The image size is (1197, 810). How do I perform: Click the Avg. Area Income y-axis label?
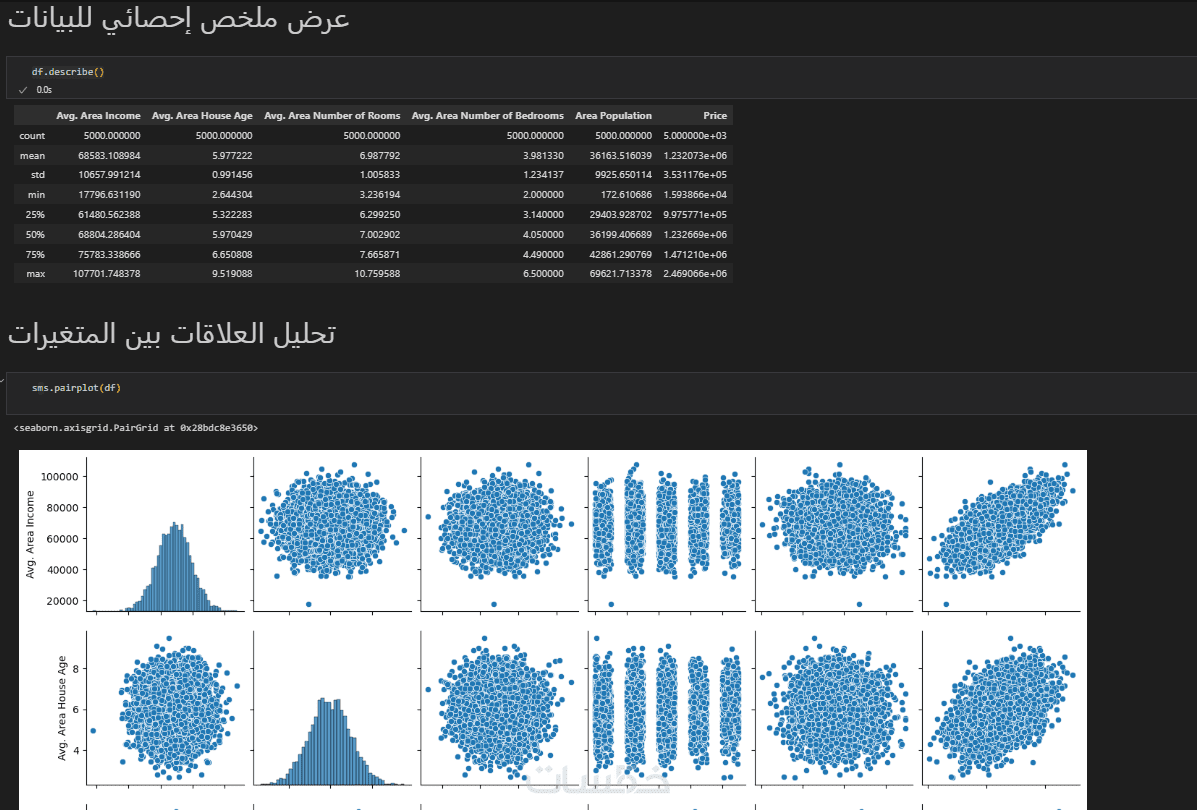click(31, 534)
